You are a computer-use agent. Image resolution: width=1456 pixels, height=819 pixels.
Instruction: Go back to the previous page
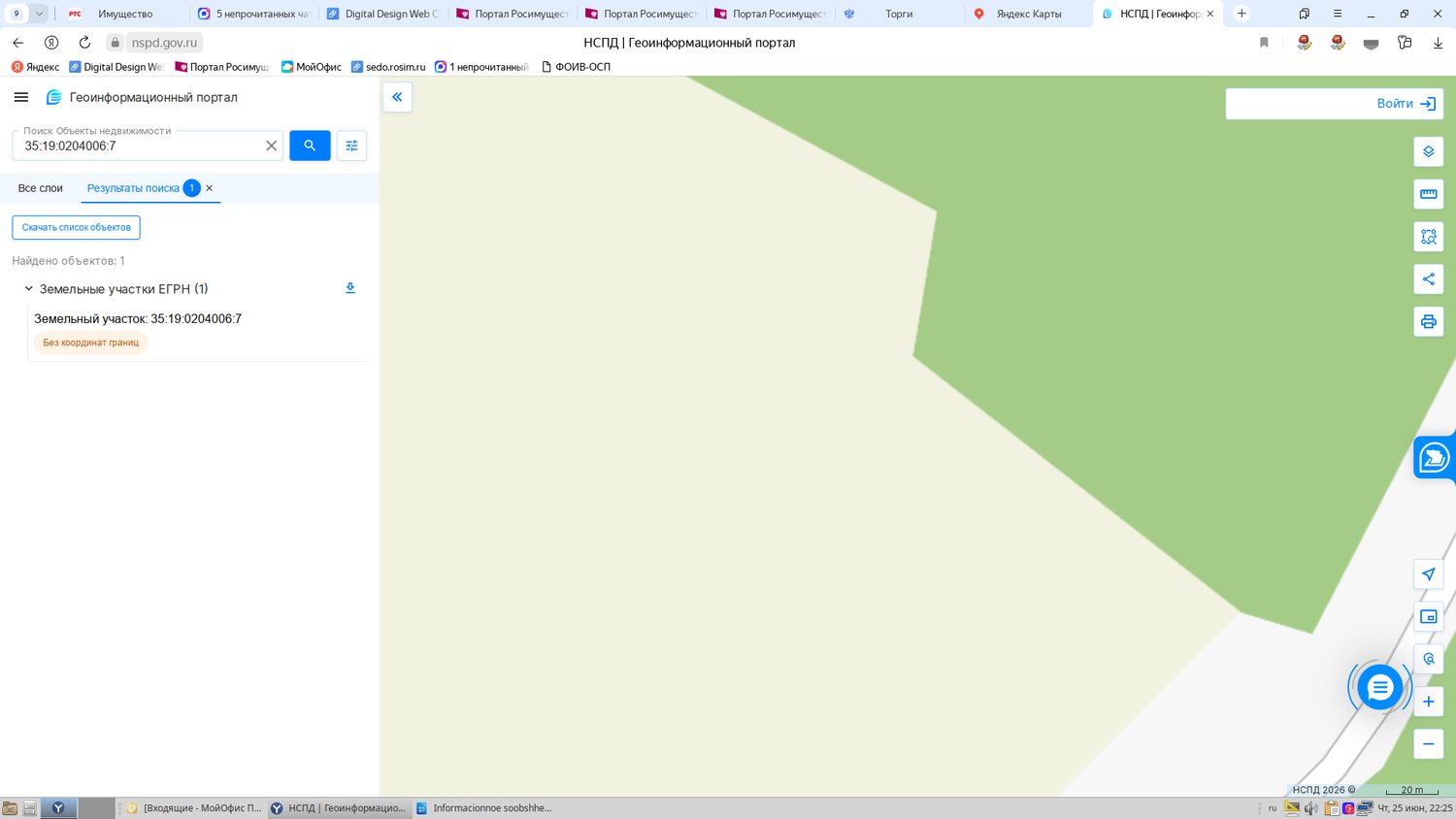coord(18,43)
